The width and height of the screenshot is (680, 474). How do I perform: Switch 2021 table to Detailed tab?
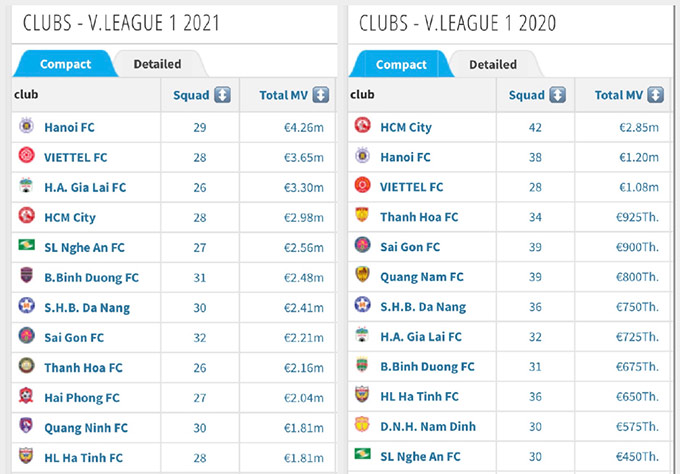[157, 64]
